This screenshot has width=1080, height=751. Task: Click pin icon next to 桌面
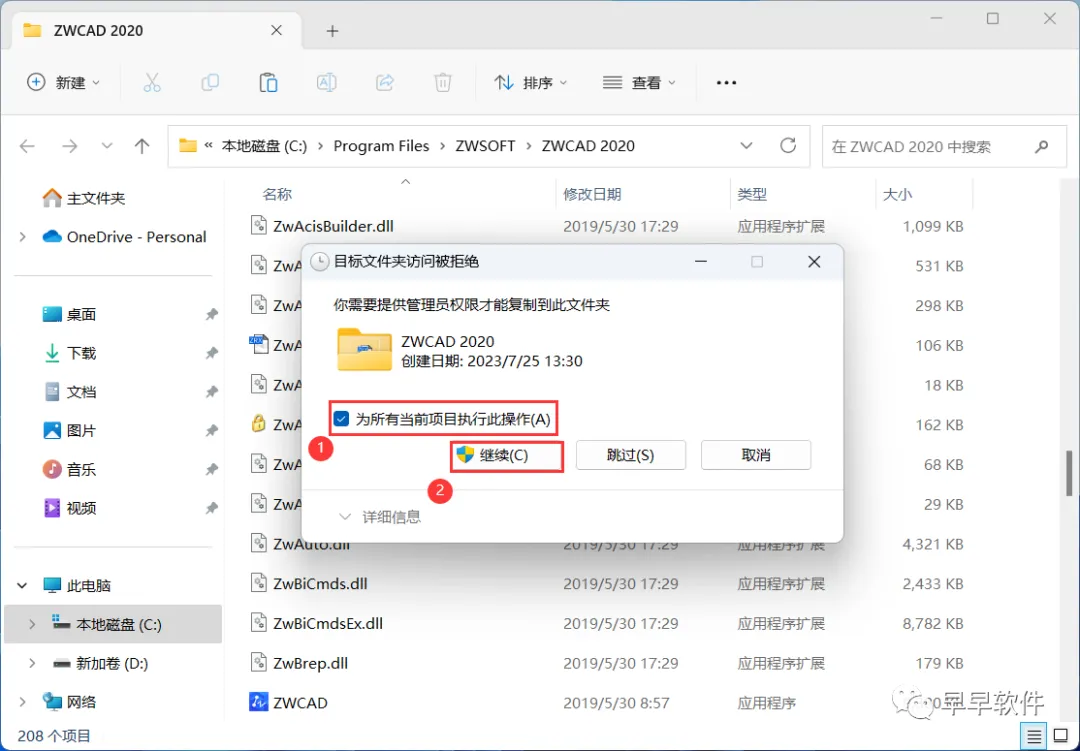tap(211, 314)
